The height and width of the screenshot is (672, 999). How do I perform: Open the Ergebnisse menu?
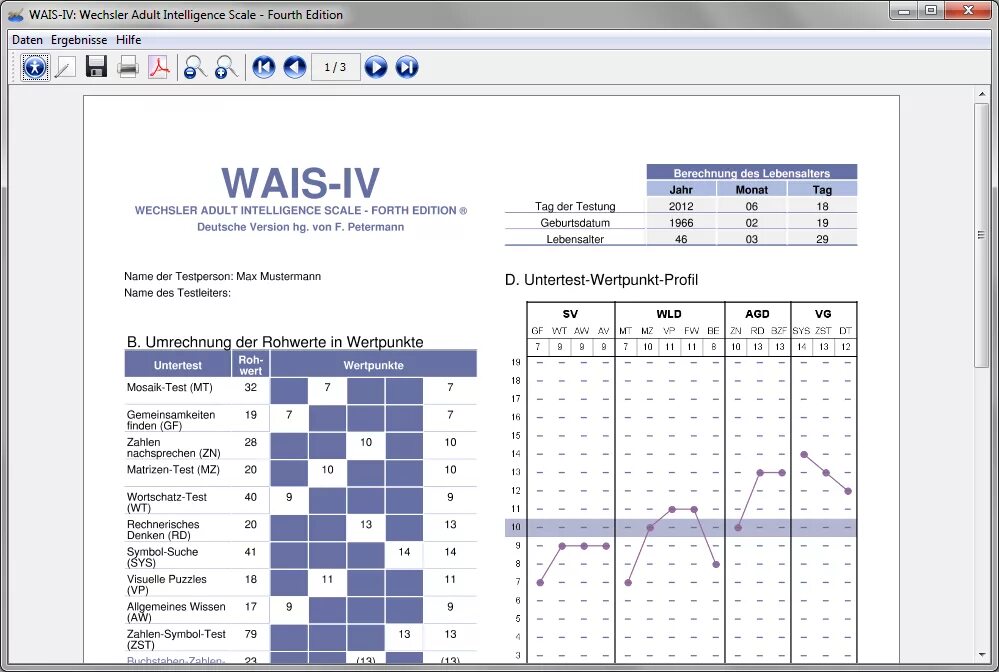point(79,39)
